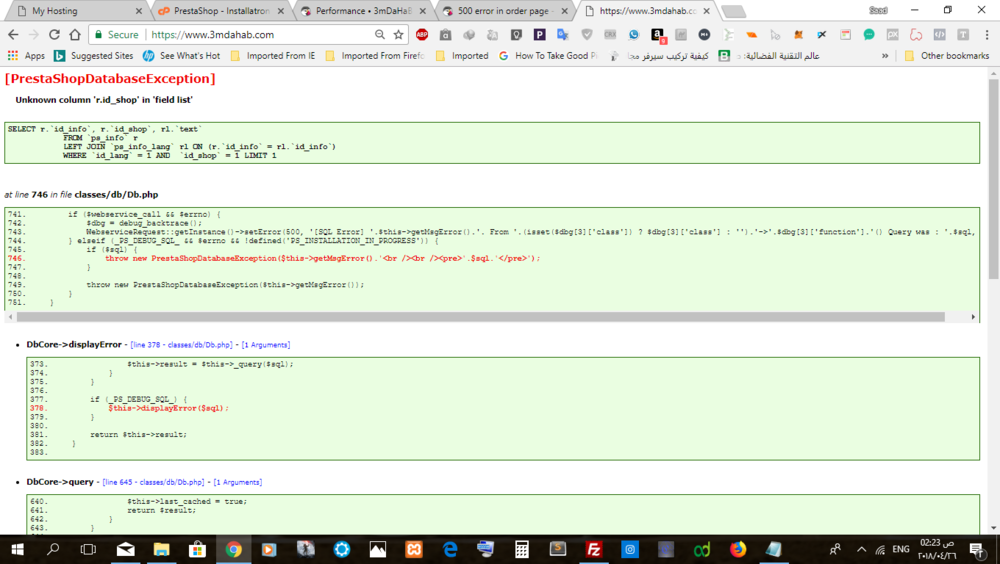Open the Imported bookmarks folder
The image size is (1000, 564).
coord(462,56)
